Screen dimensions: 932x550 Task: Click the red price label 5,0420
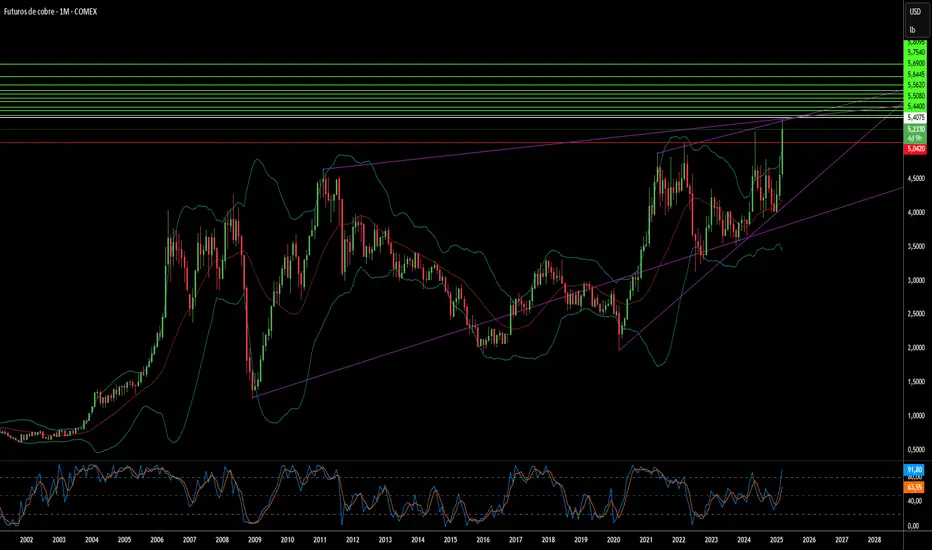click(x=915, y=149)
